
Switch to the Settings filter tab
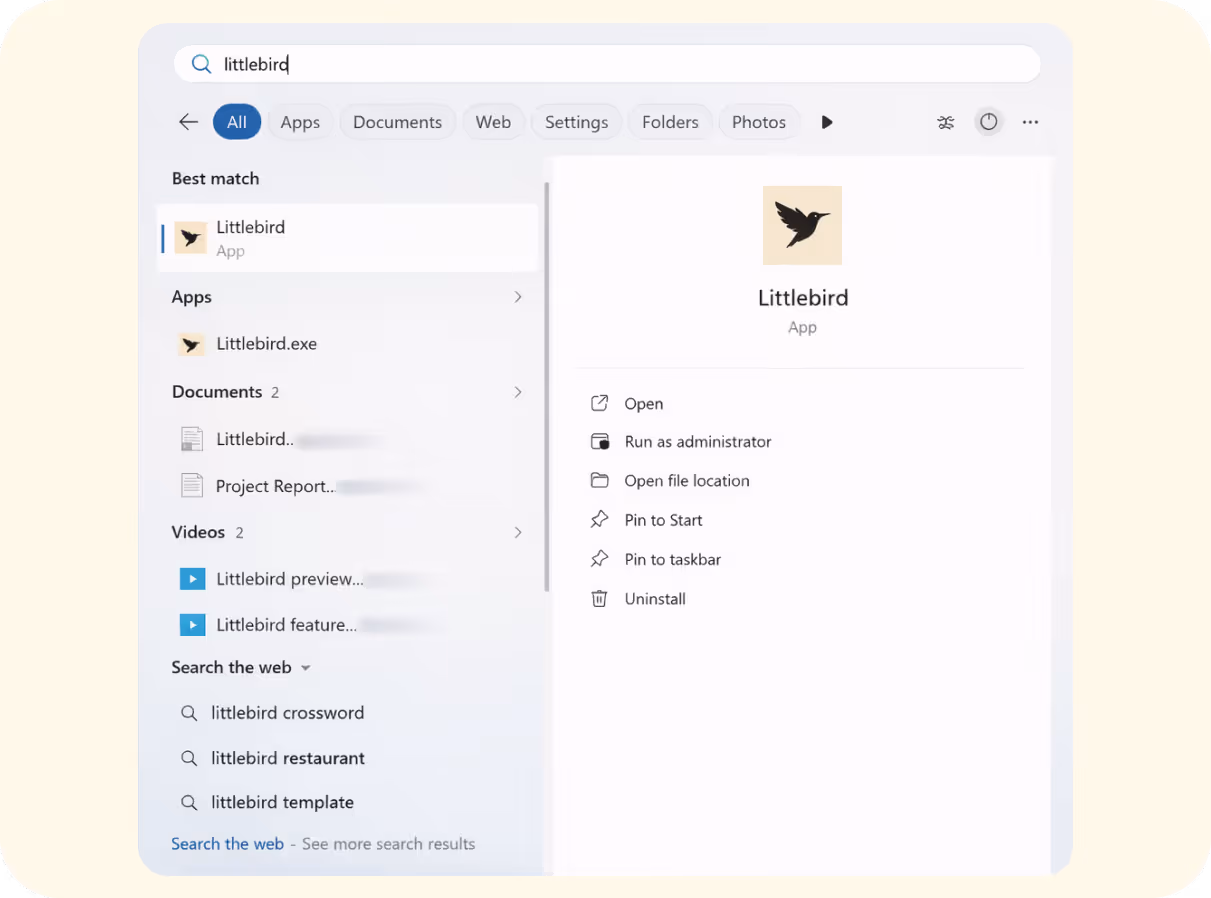(576, 121)
